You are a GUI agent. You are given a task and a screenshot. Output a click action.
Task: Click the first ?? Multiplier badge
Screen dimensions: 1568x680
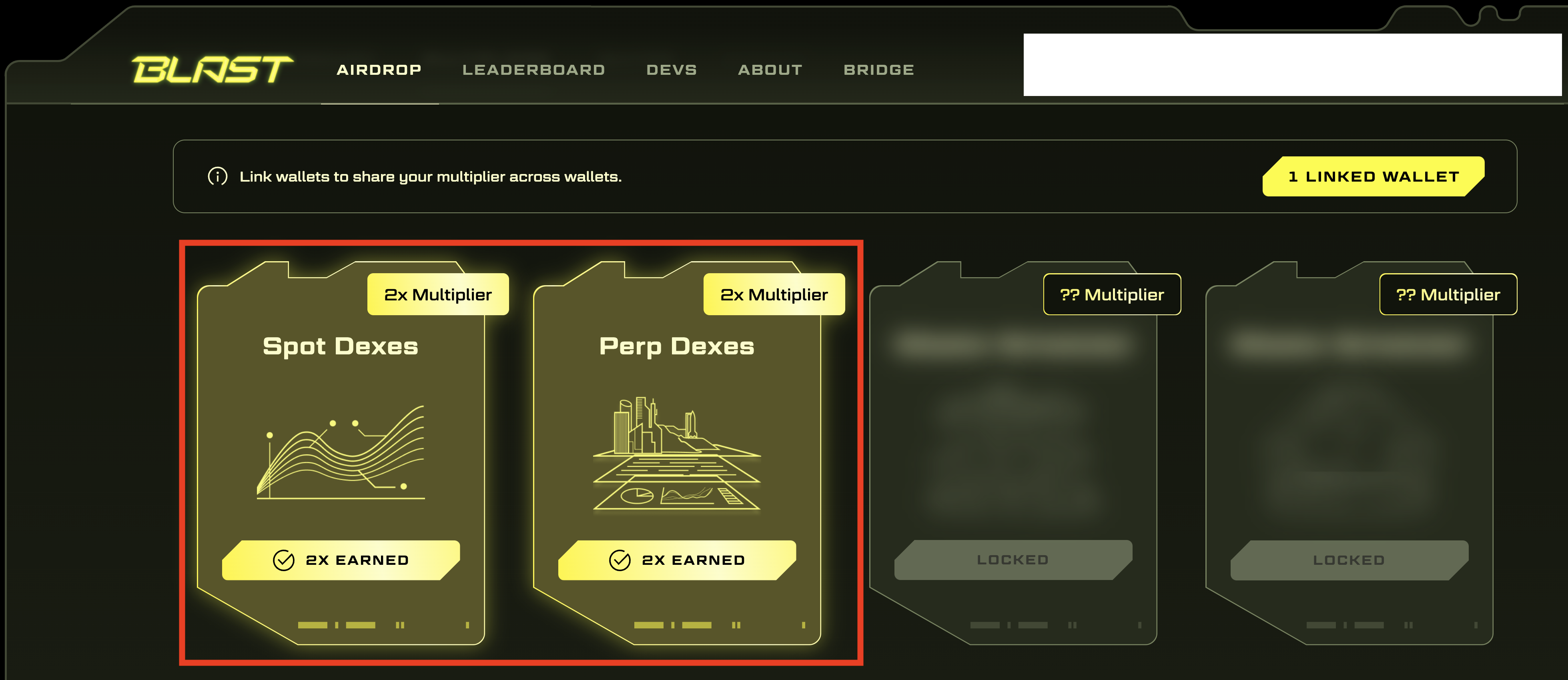pyautogui.click(x=1112, y=294)
